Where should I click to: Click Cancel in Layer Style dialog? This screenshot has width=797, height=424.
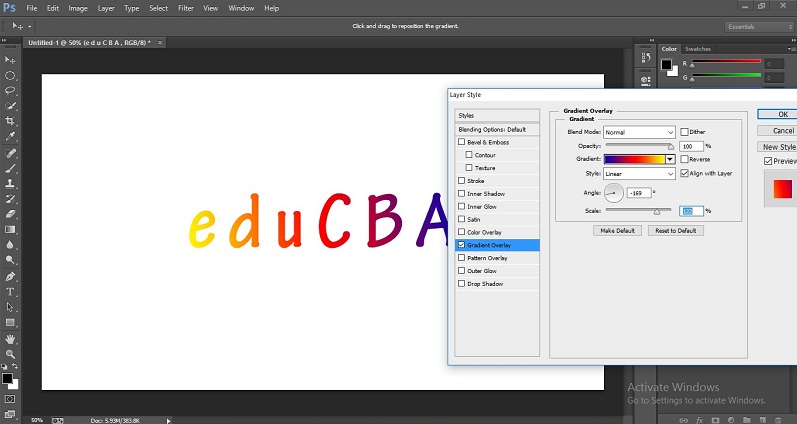[x=777, y=131]
